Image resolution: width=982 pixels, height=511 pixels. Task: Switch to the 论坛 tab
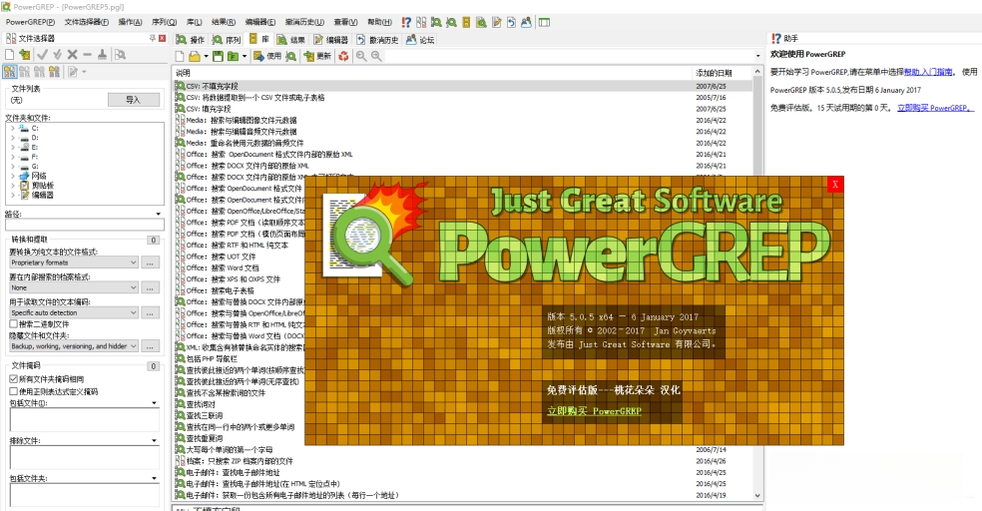coord(420,39)
